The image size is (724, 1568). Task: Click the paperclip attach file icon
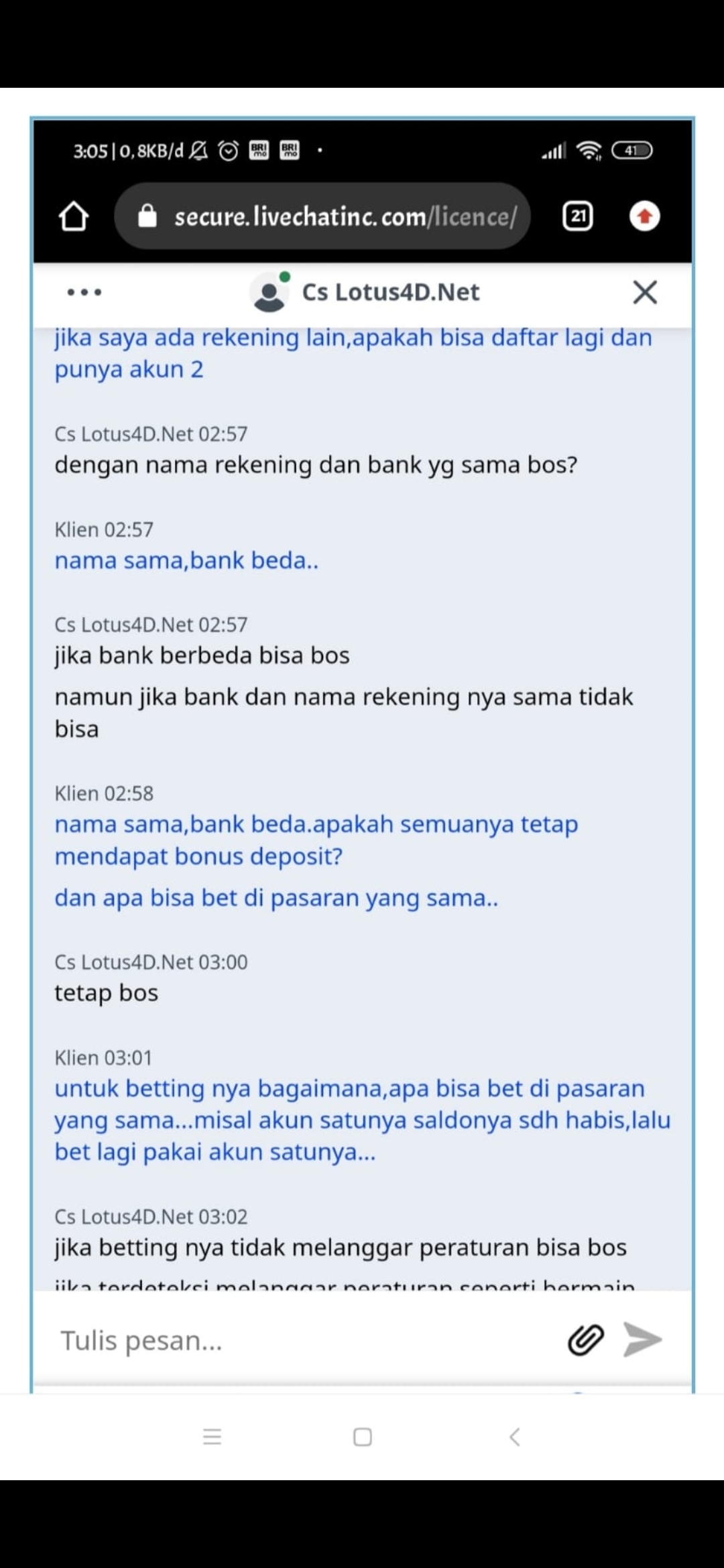(x=586, y=1340)
